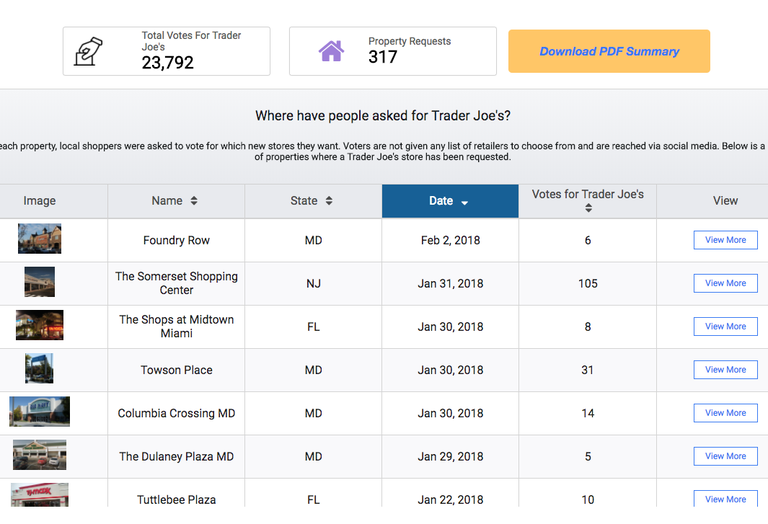Click the voting ballot icon
The image size is (768, 524).
(88, 51)
